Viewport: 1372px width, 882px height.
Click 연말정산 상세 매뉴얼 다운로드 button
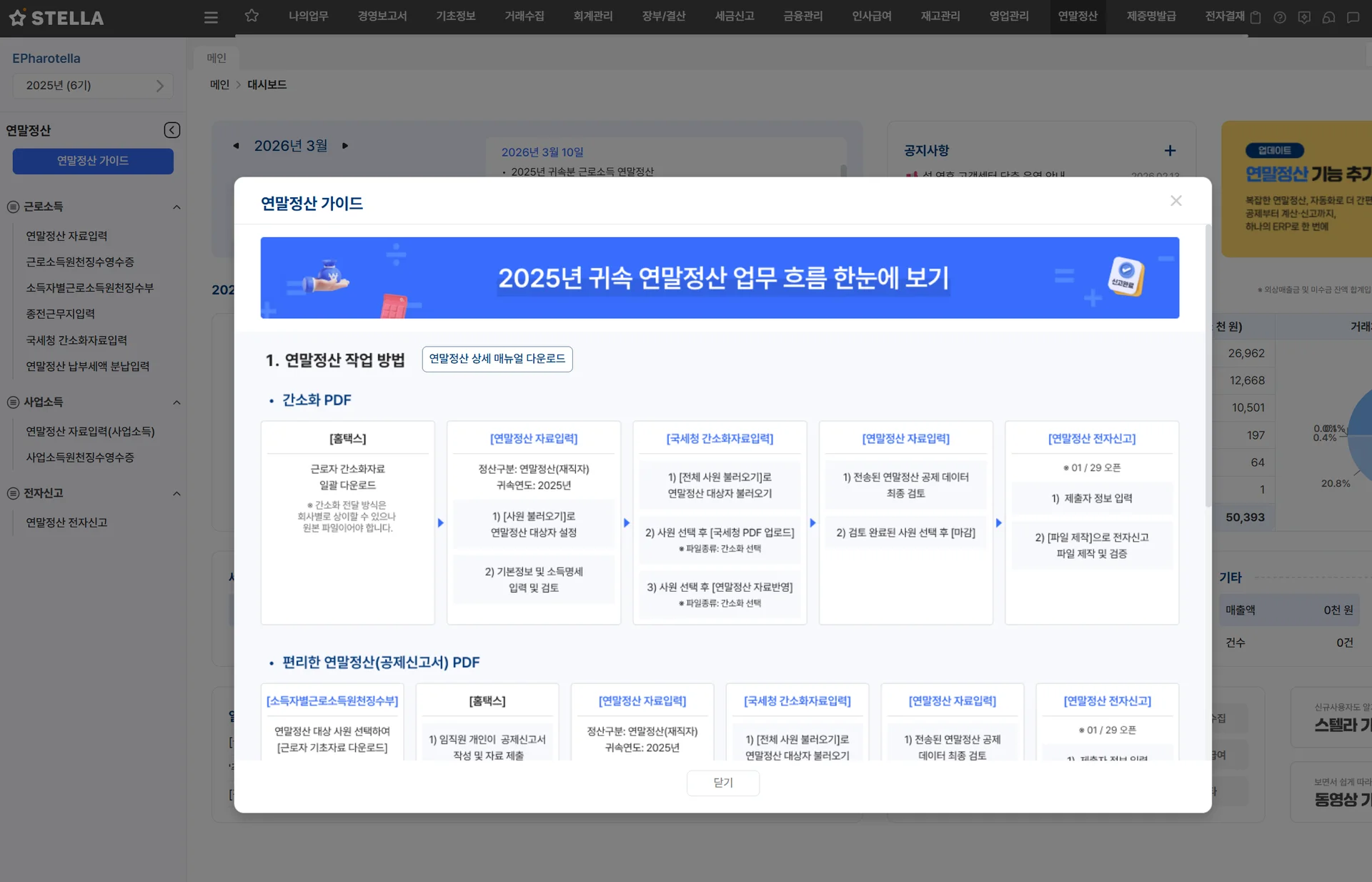click(497, 359)
